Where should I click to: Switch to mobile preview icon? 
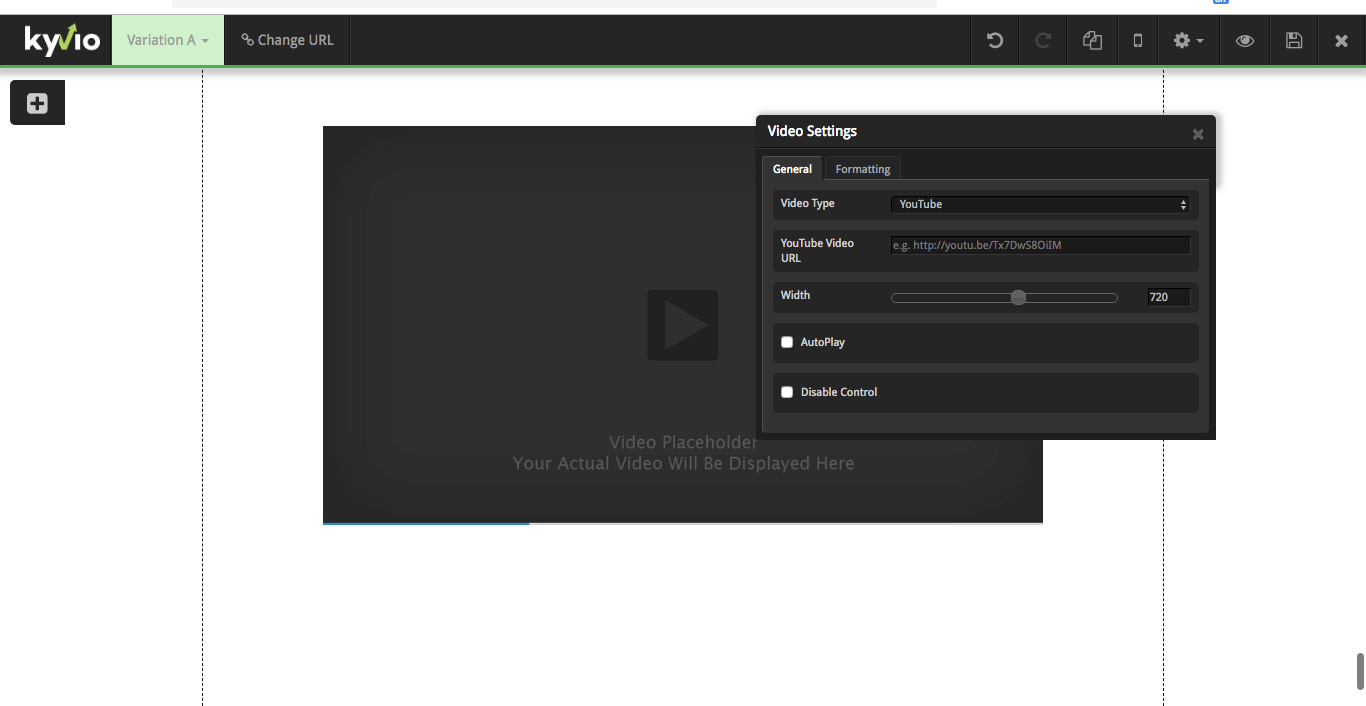(x=1137, y=40)
